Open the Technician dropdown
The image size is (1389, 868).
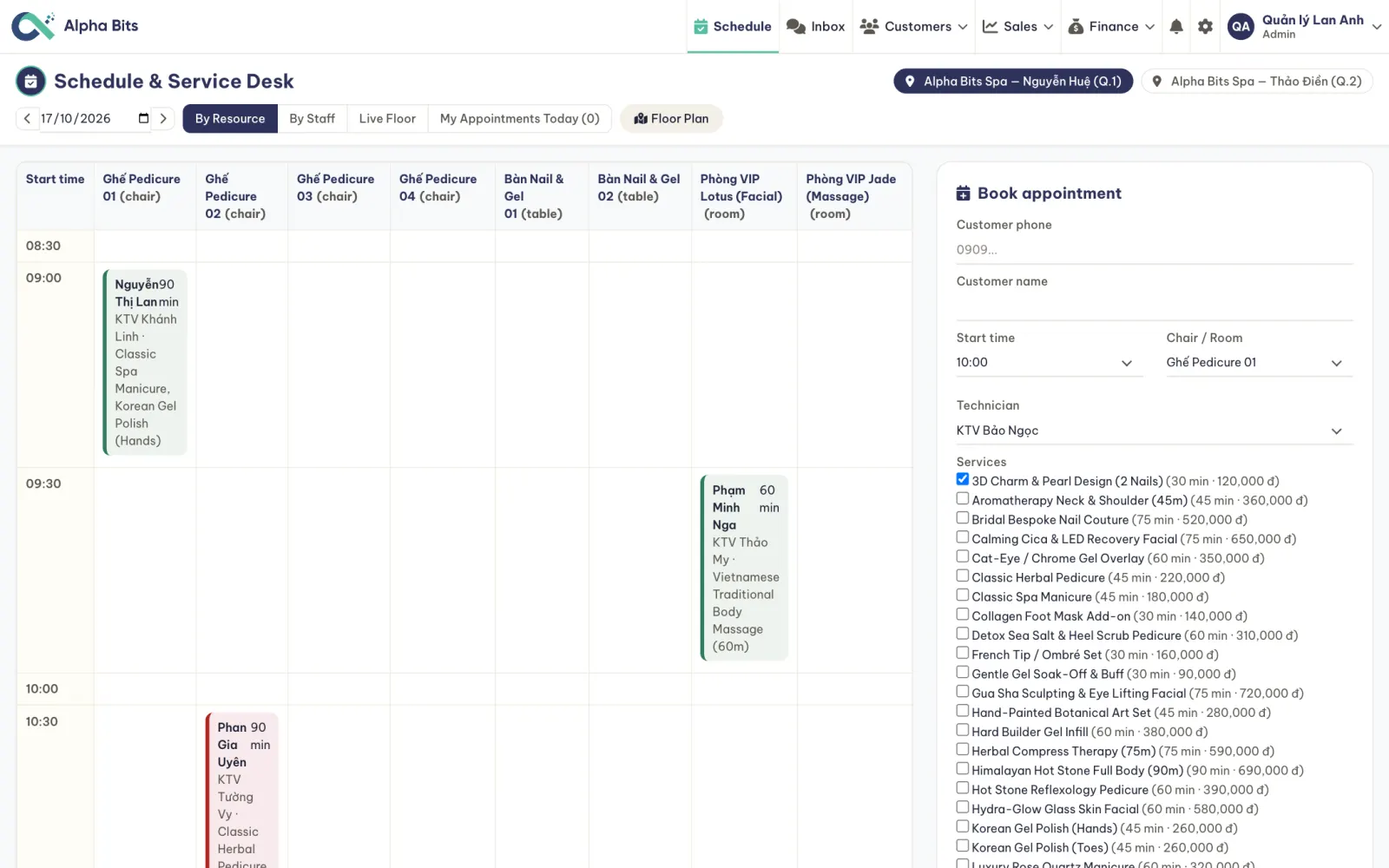pyautogui.click(x=1155, y=431)
